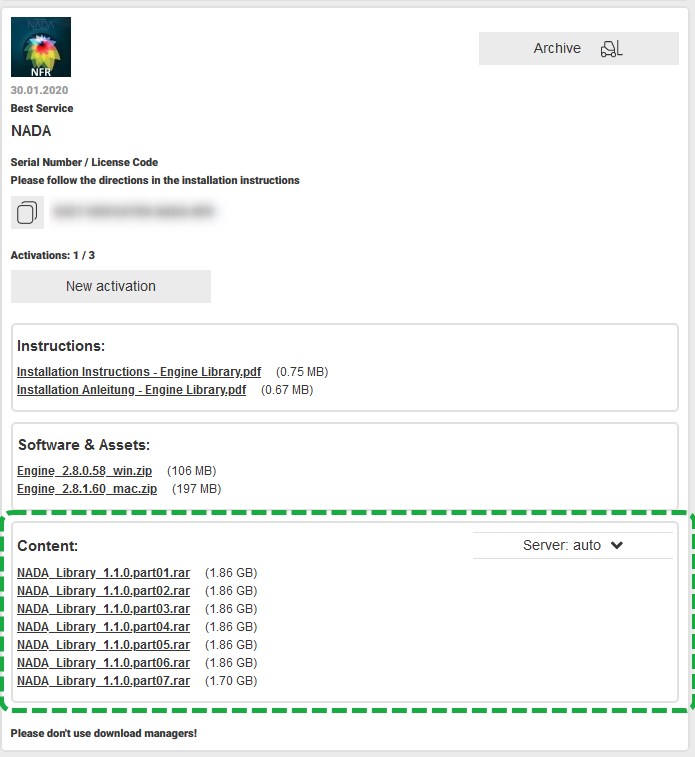The image size is (695, 757).
Task: Download NADA_Library_1.1.0.part07.rar
Action: [103, 681]
